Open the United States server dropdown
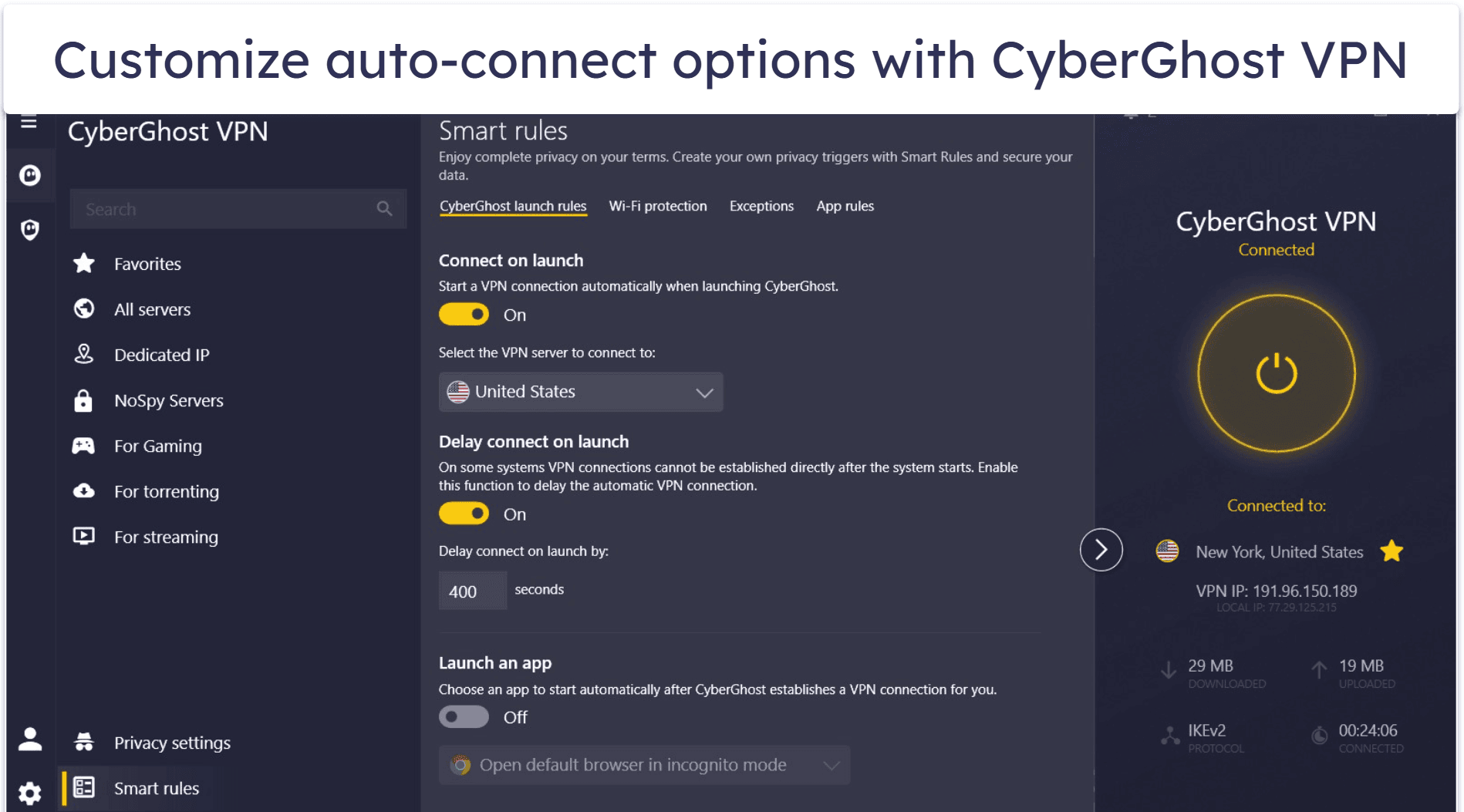Viewport: 1464px width, 812px height. coord(580,392)
